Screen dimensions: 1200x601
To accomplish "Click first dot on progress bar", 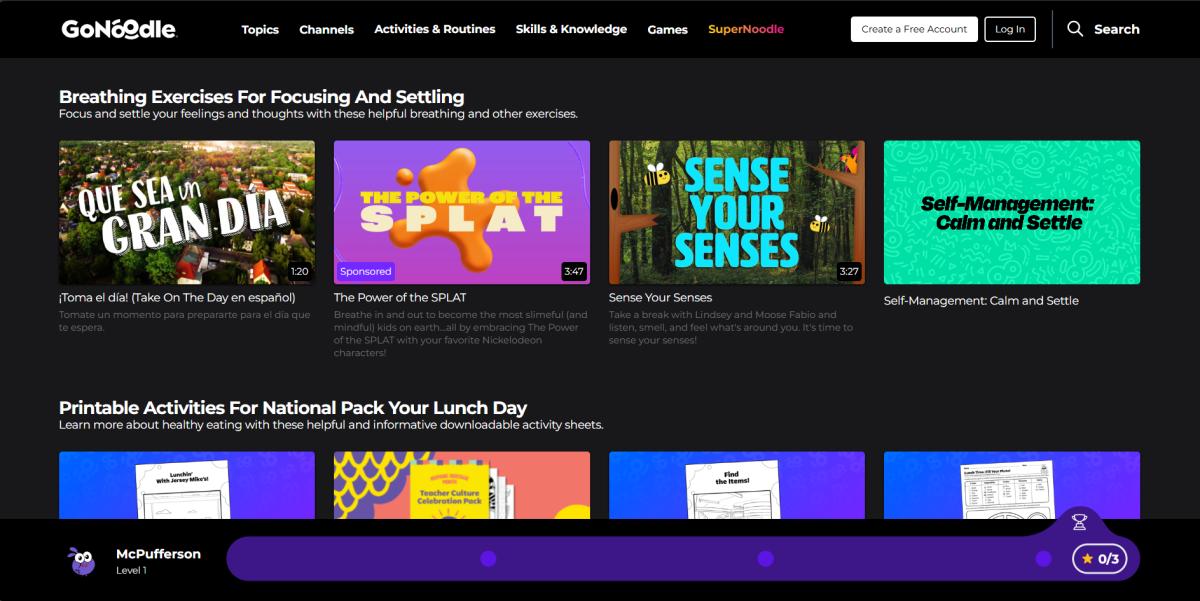I will point(488,559).
